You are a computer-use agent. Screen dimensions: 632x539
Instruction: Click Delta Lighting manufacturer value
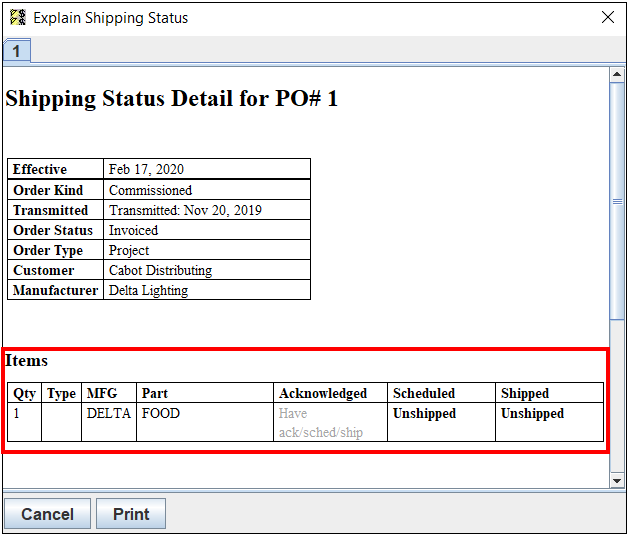pos(148,291)
